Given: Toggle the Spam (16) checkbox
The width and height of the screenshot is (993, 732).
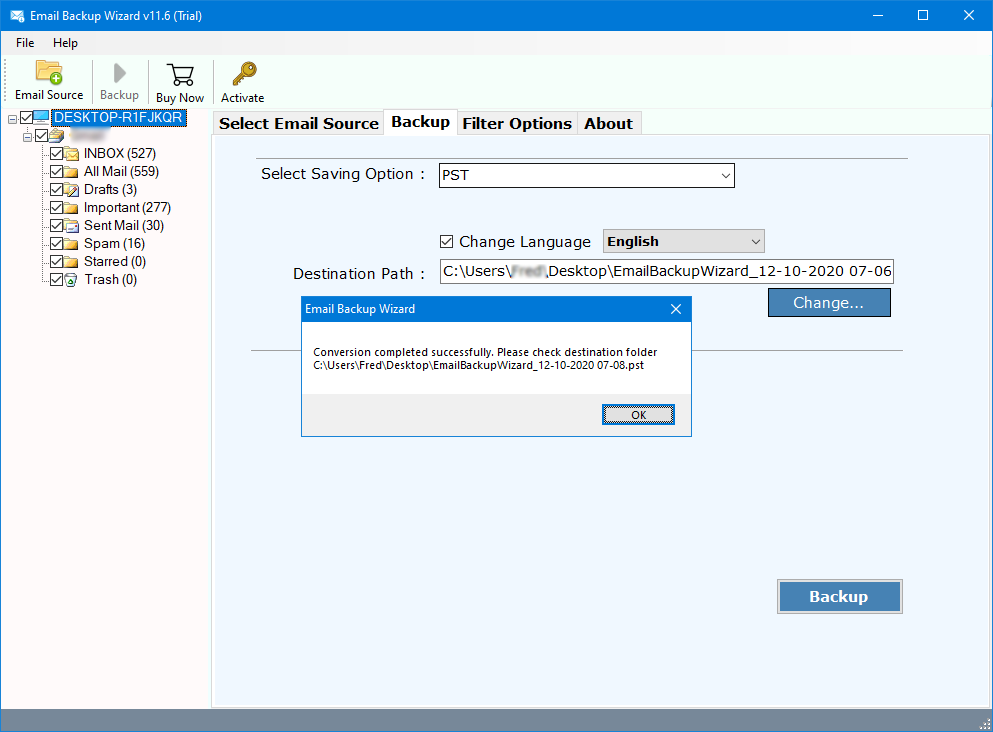Looking at the screenshot, I should (56, 244).
